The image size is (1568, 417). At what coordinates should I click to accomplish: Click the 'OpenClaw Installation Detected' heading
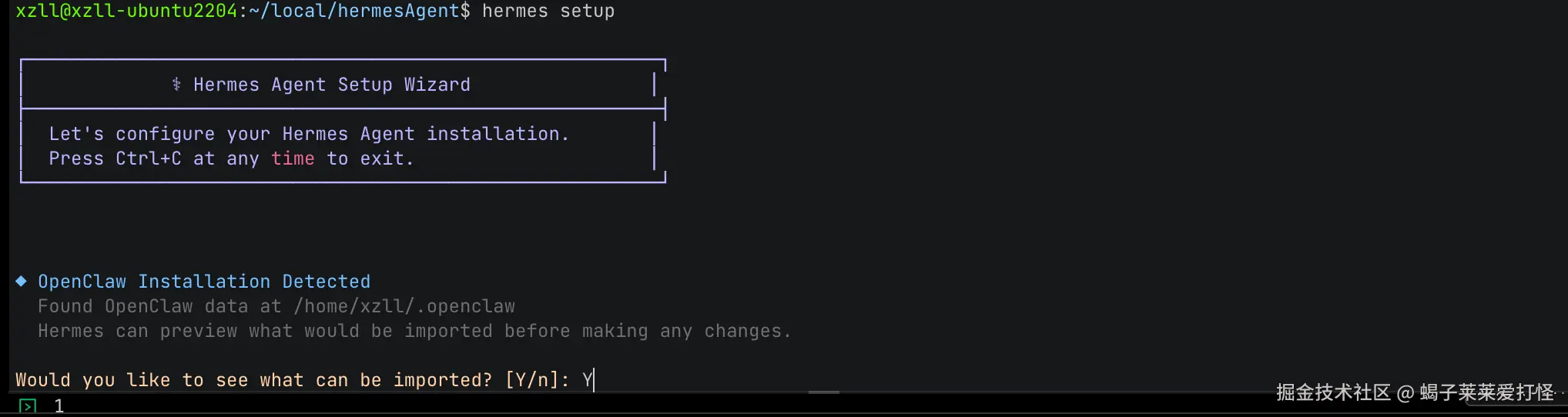(204, 282)
